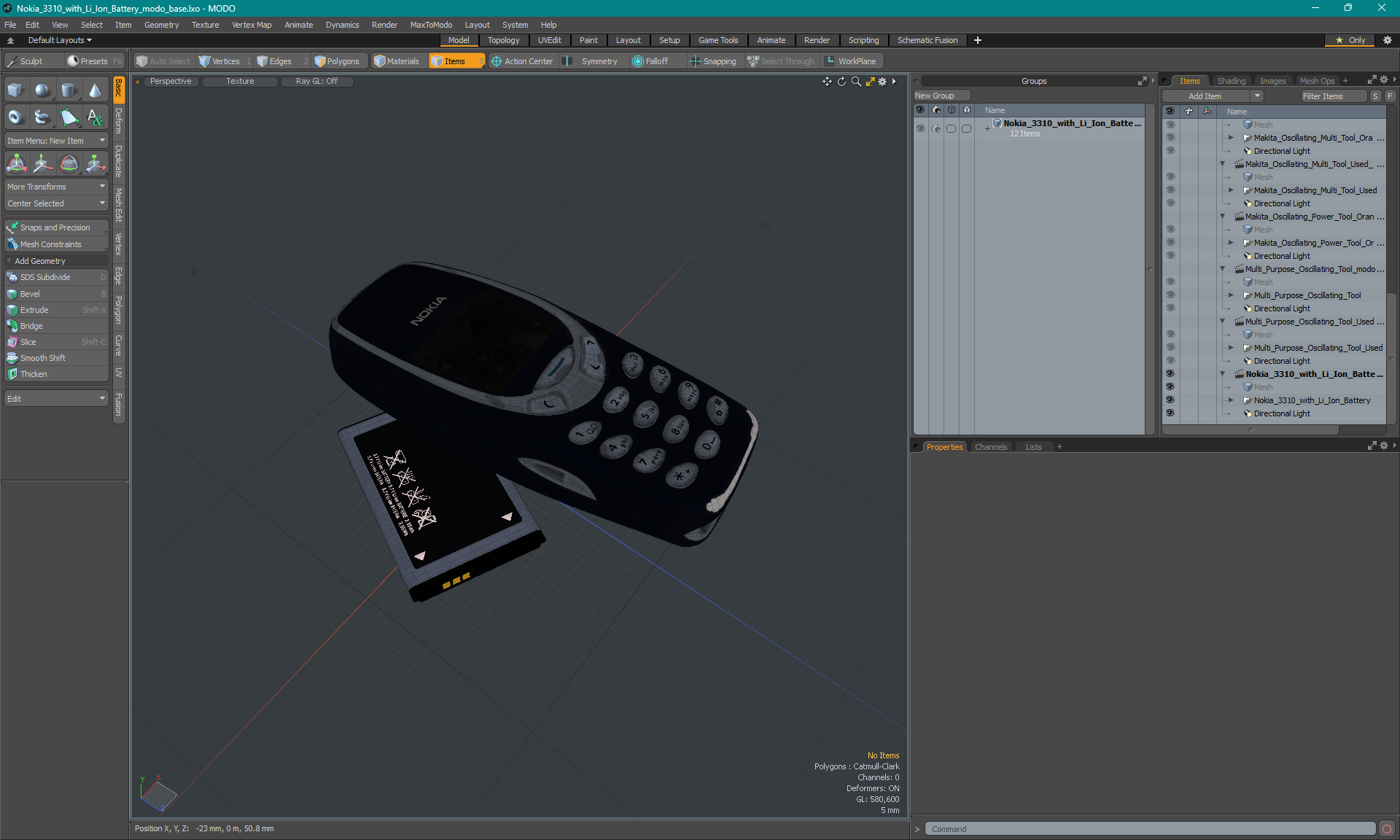Image resolution: width=1400 pixels, height=840 pixels.
Task: Open the Vertex Map menu
Action: click(252, 25)
